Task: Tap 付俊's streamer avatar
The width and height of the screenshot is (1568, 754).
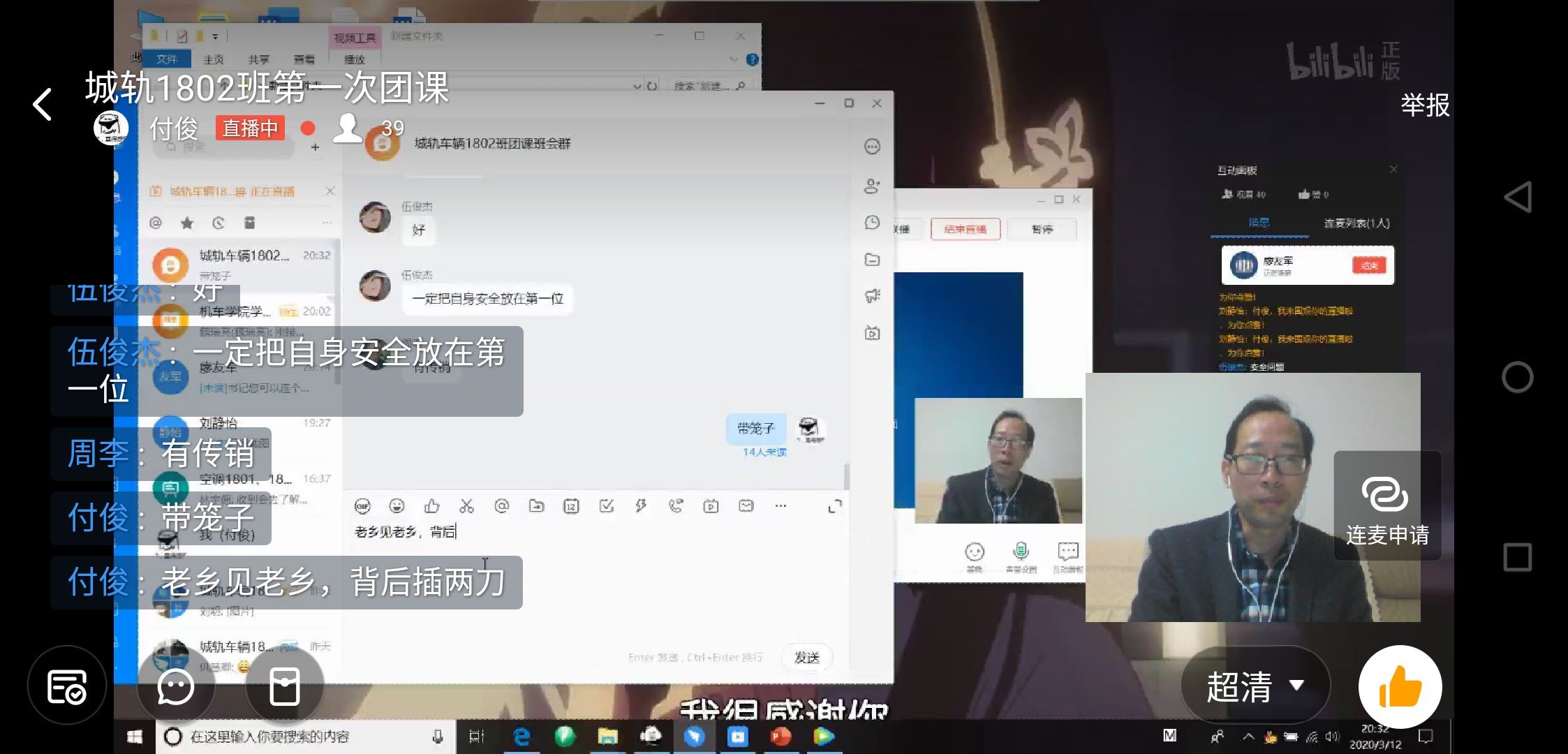Action: (111, 128)
